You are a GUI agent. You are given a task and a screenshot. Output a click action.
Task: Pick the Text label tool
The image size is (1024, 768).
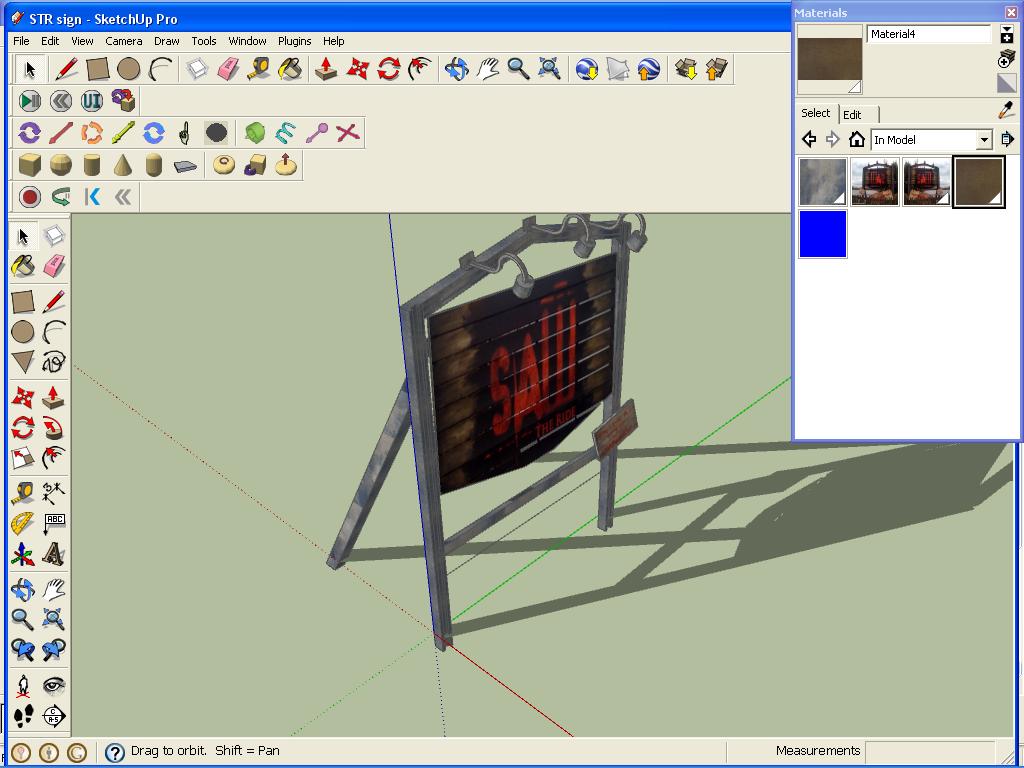click(54, 523)
